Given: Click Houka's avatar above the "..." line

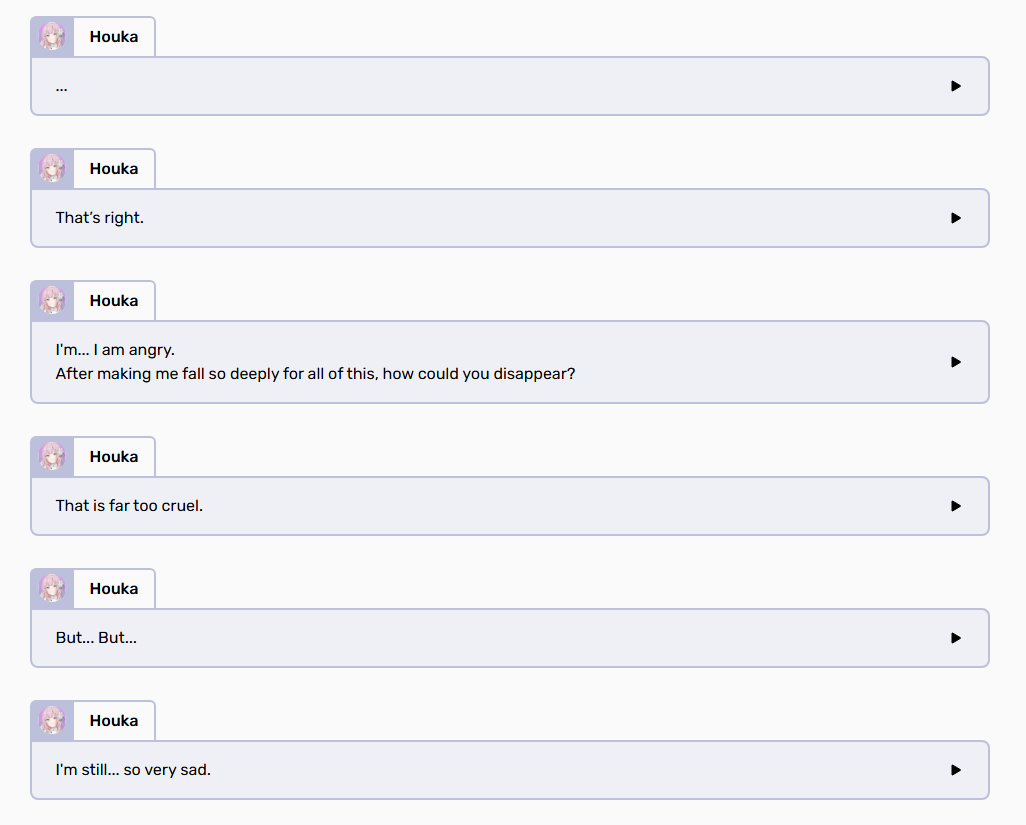Looking at the screenshot, I should coord(52,37).
